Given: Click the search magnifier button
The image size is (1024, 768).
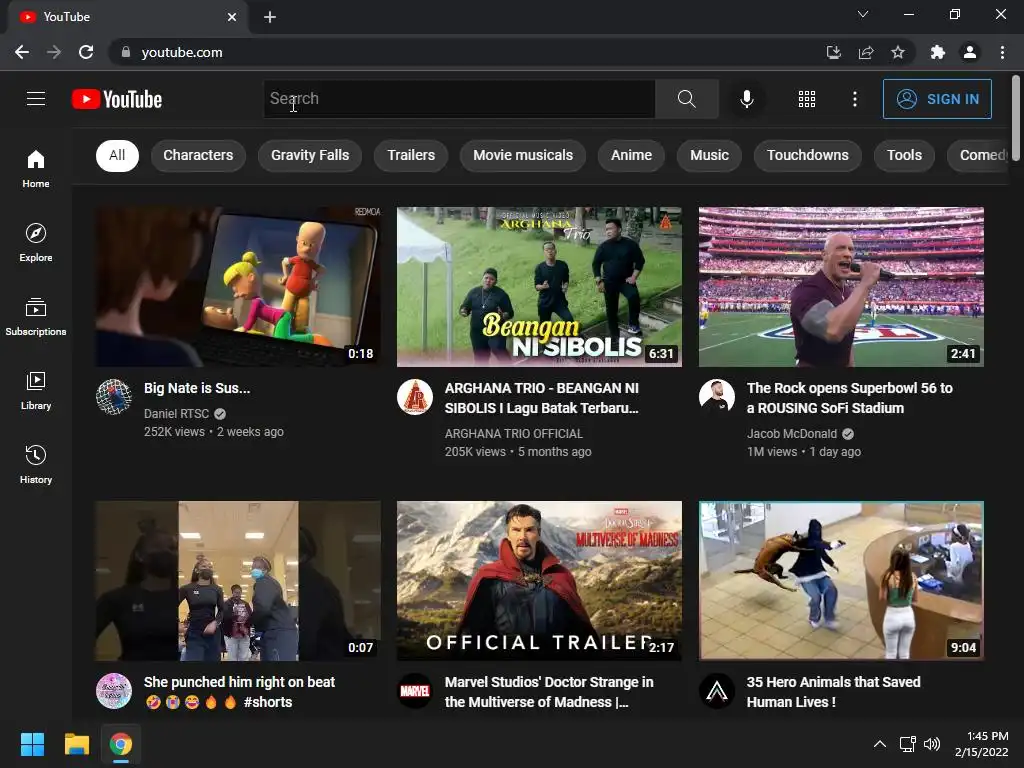Looking at the screenshot, I should point(686,99).
